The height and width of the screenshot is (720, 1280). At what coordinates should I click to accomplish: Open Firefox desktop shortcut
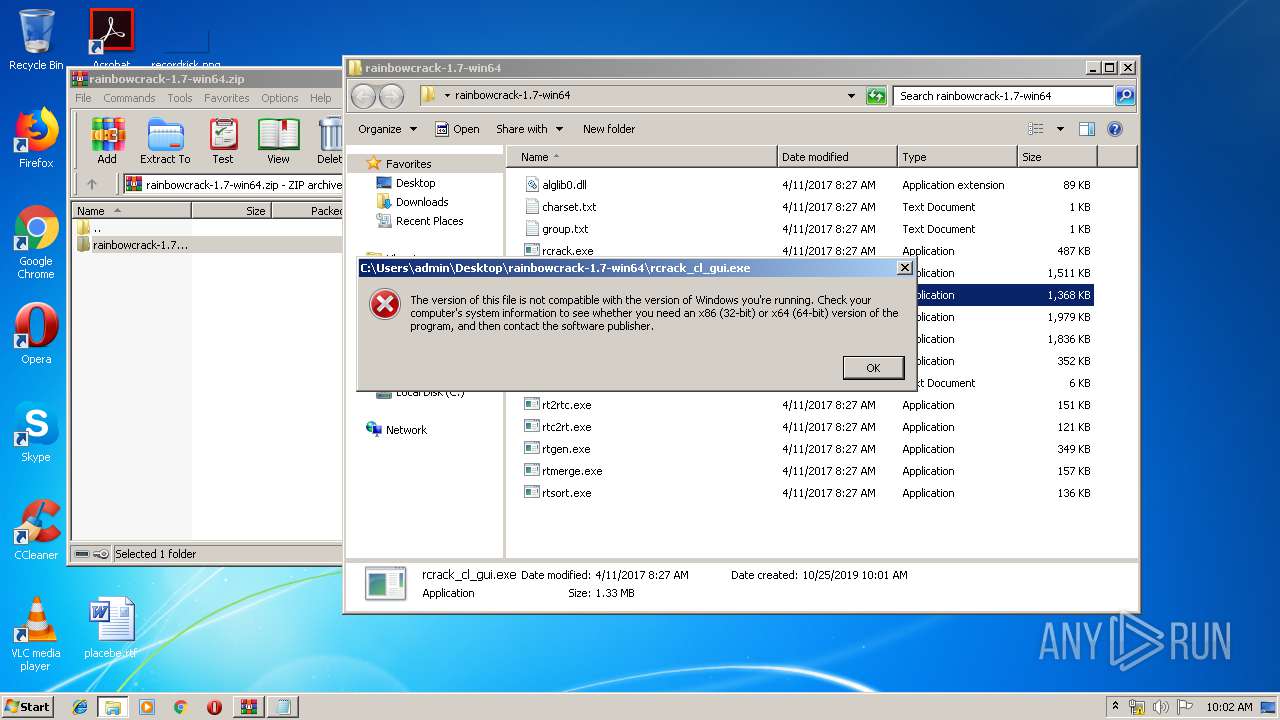click(36, 139)
